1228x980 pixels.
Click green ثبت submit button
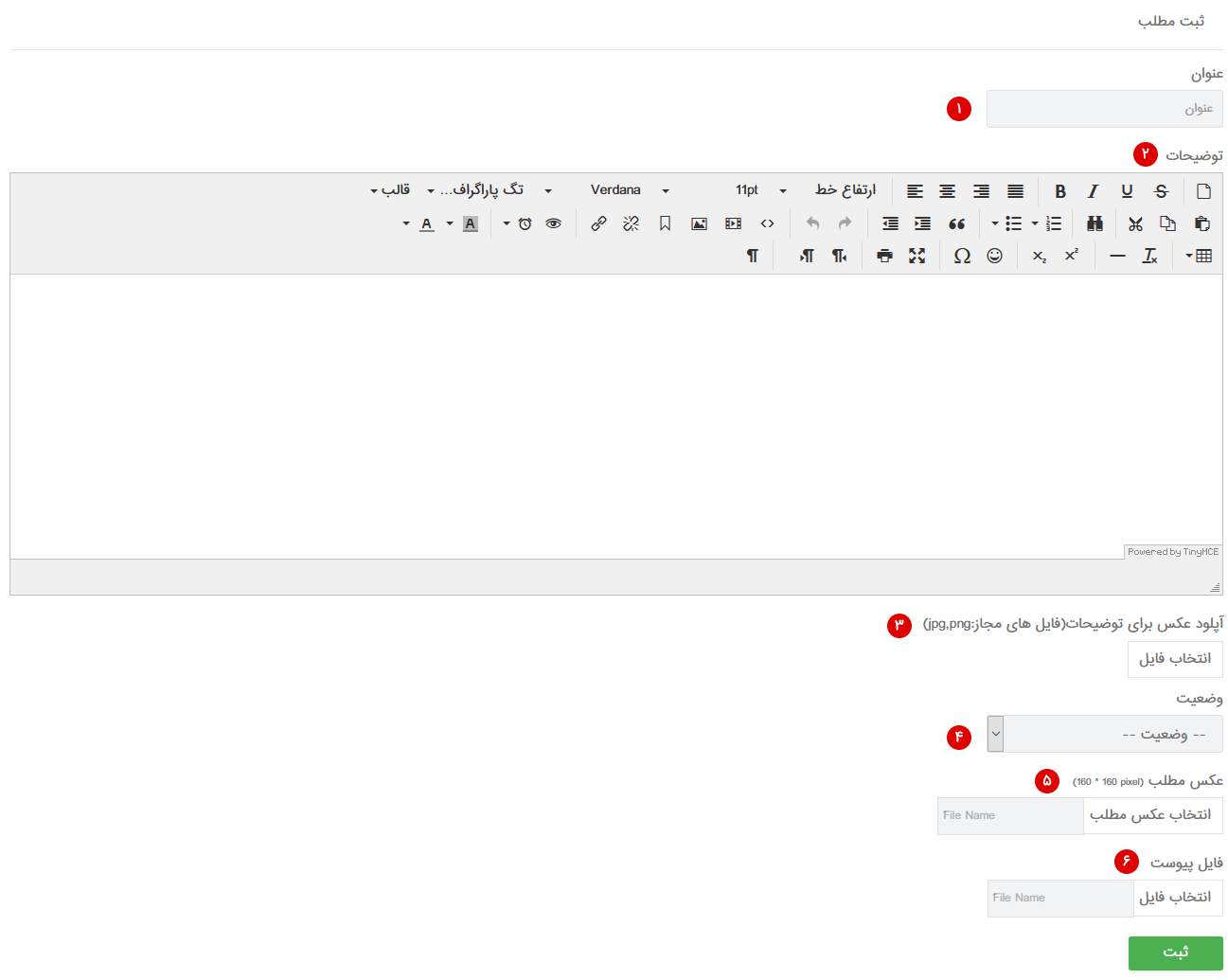click(x=1175, y=953)
